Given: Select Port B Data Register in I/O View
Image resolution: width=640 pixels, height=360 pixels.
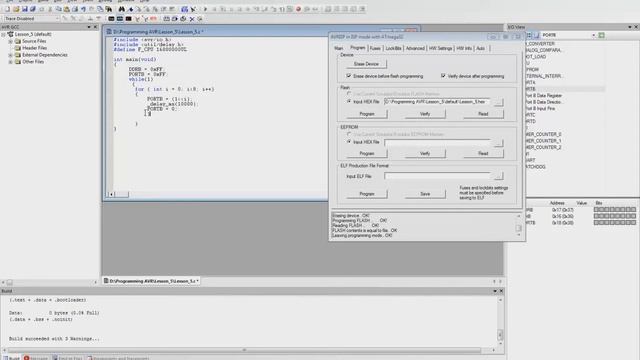Looking at the screenshot, I should [543, 96].
